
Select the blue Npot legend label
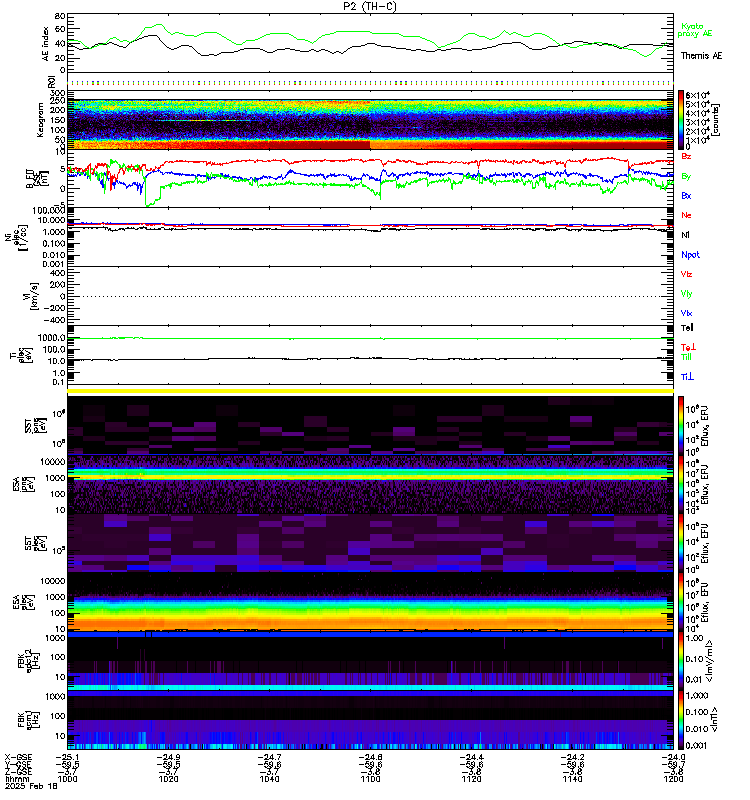(690, 255)
